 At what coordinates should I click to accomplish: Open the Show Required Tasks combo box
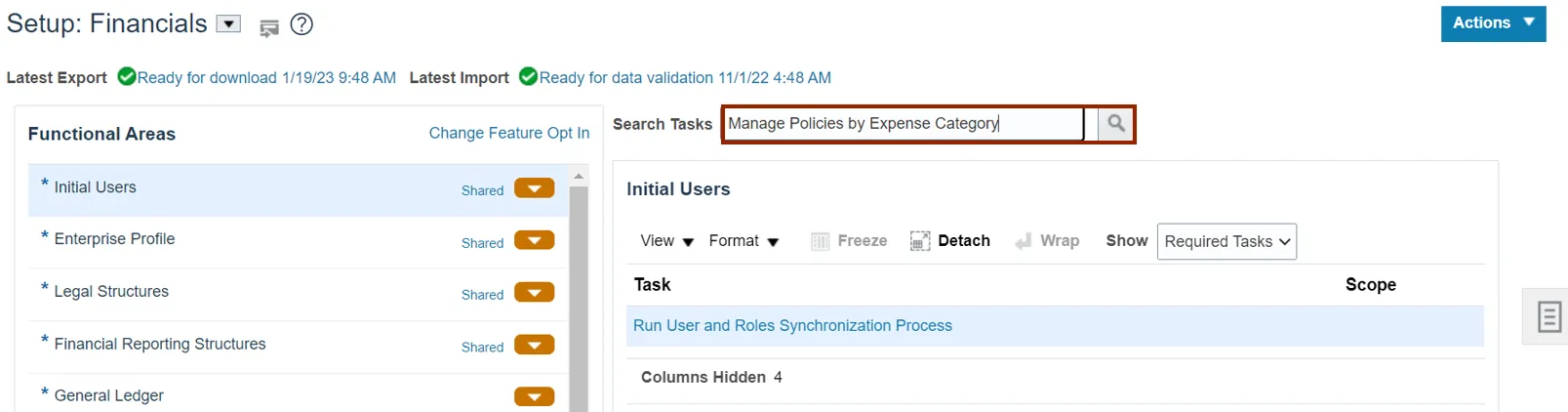click(x=1226, y=241)
